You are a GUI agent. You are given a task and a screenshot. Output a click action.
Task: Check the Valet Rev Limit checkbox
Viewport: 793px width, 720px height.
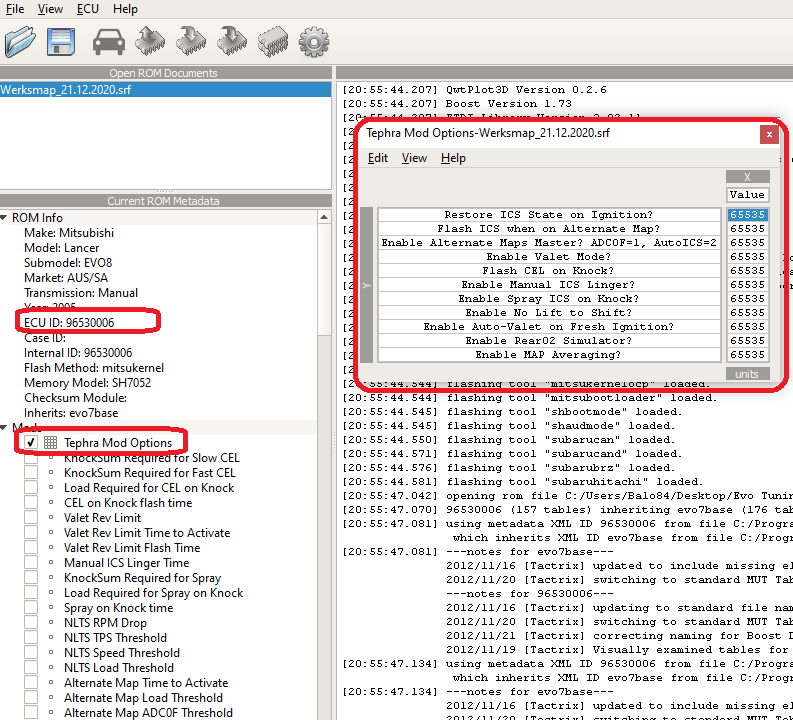tap(31, 518)
